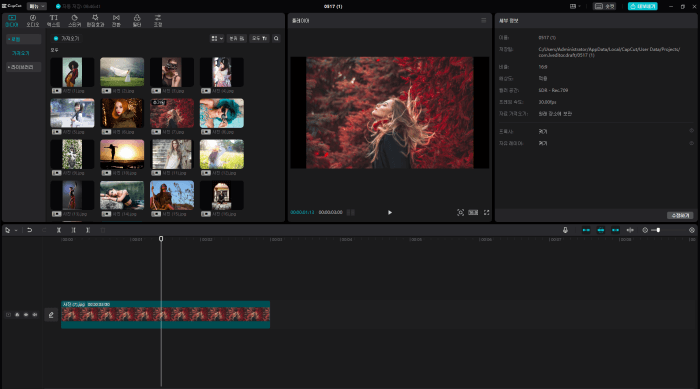The width and height of the screenshot is (700, 389).
Task: Click info icon beside 프록시 row
Action: [x=692, y=131]
